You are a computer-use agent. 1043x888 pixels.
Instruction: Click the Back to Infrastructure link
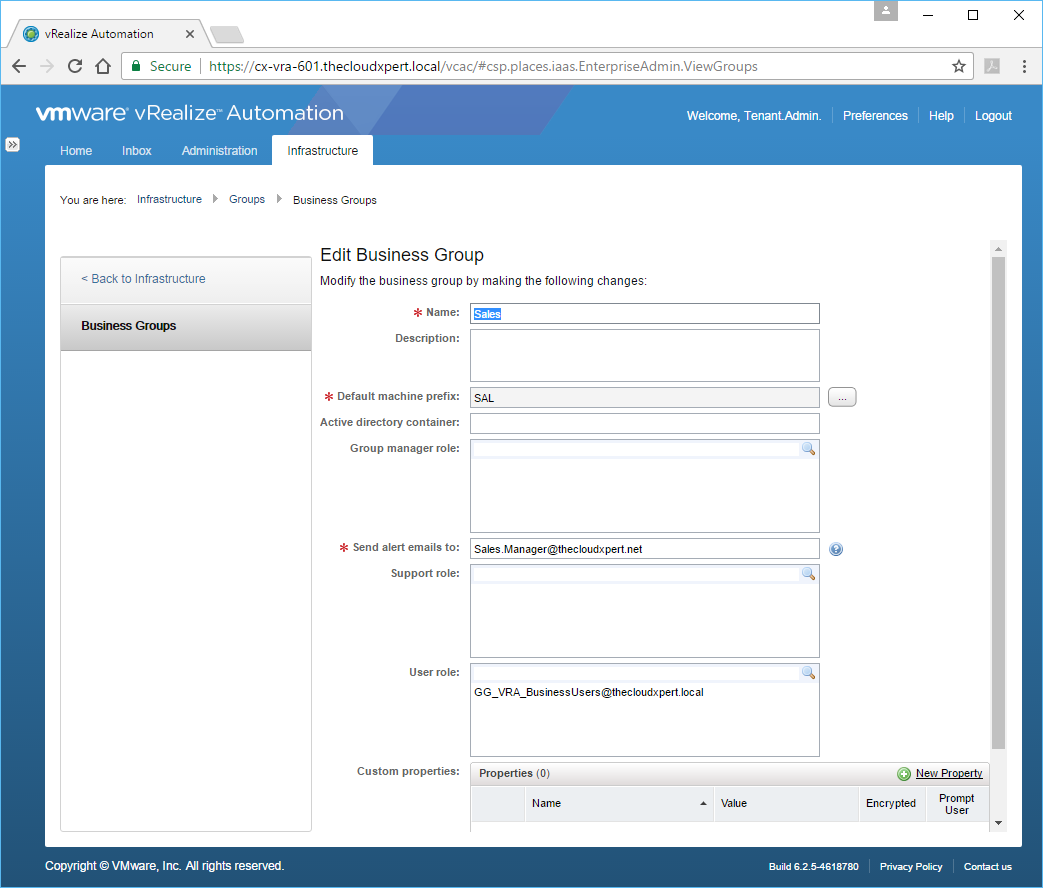coord(143,279)
